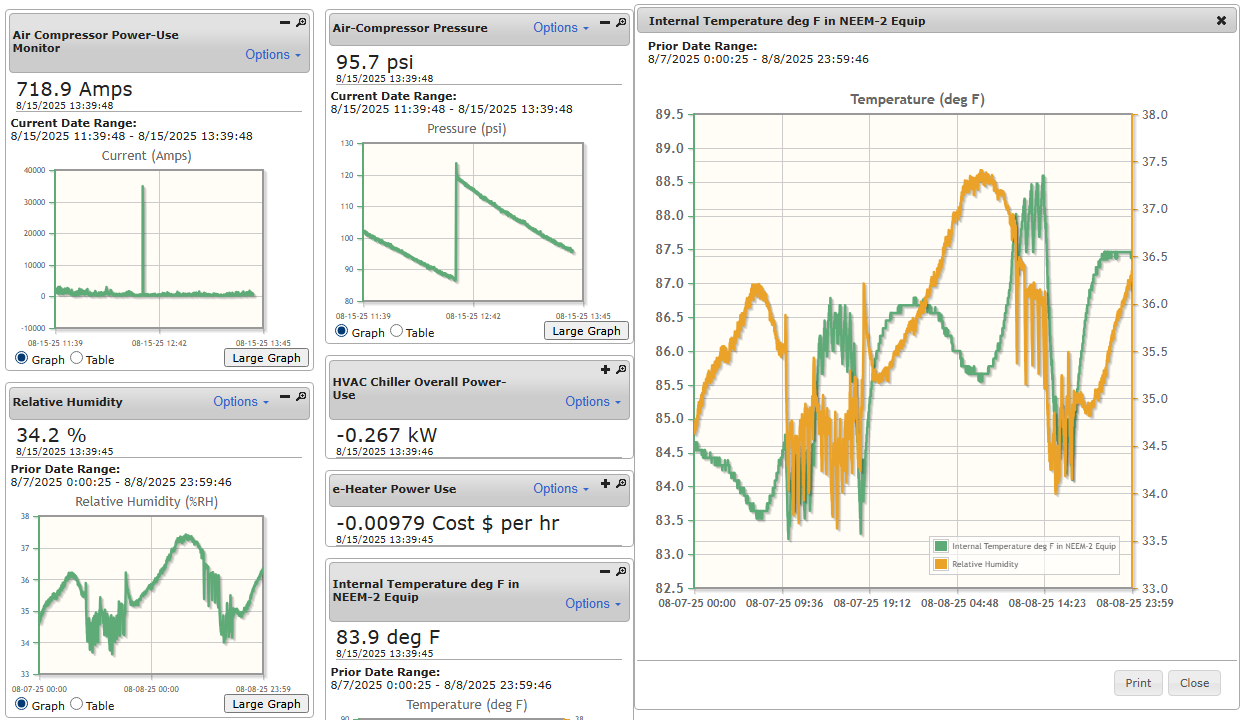Click magnifier icon on Relative Humidity widget
Image resolution: width=1250 pixels, height=720 pixels.
click(x=301, y=396)
